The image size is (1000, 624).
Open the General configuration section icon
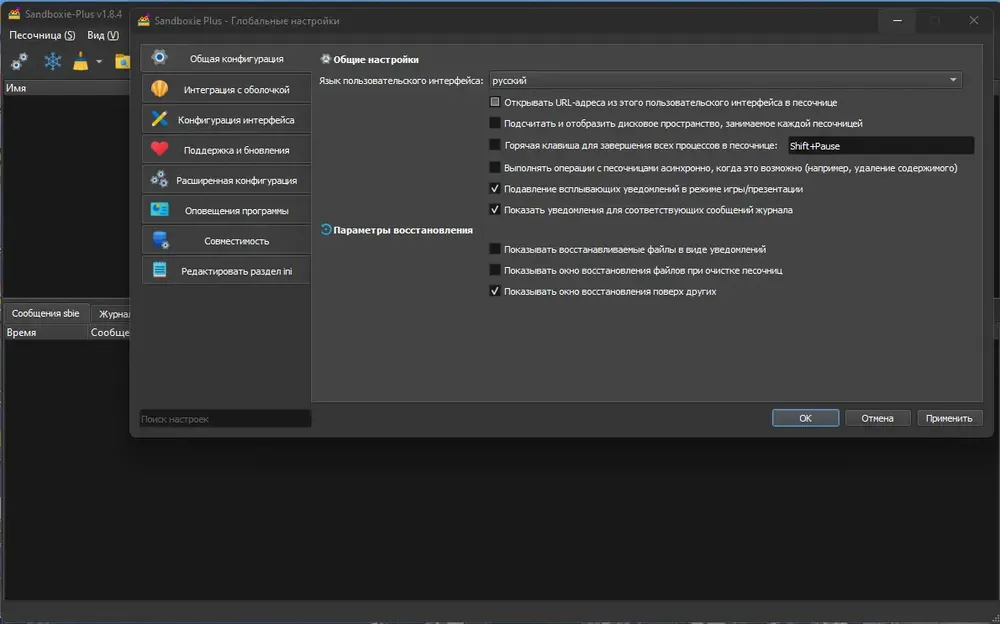tap(159, 57)
